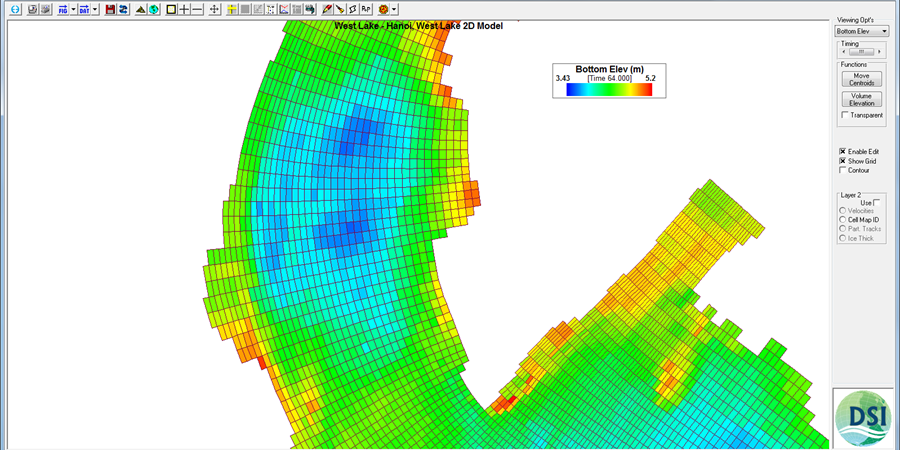Toggle the Enable Edit checkbox
Screen dimensions: 900x450
(x=843, y=151)
